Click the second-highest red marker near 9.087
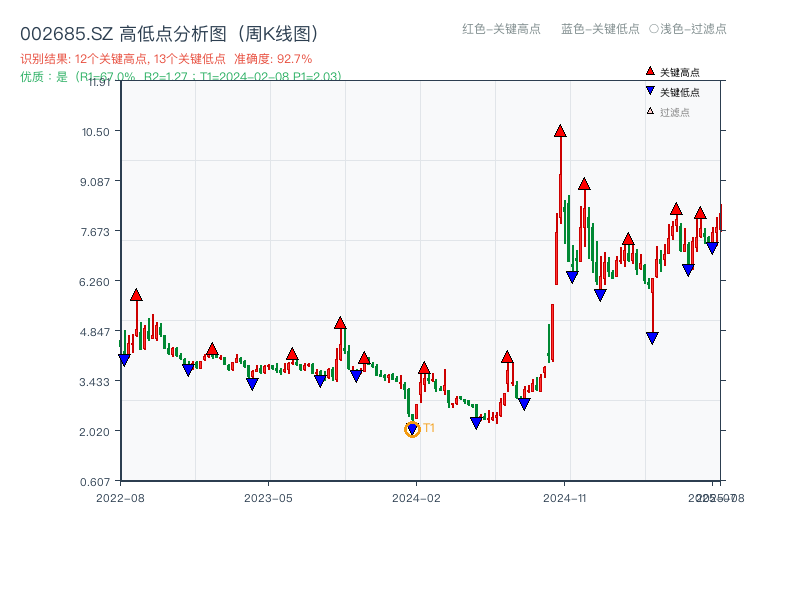Viewport: 800px width, 600px height. (x=584, y=184)
